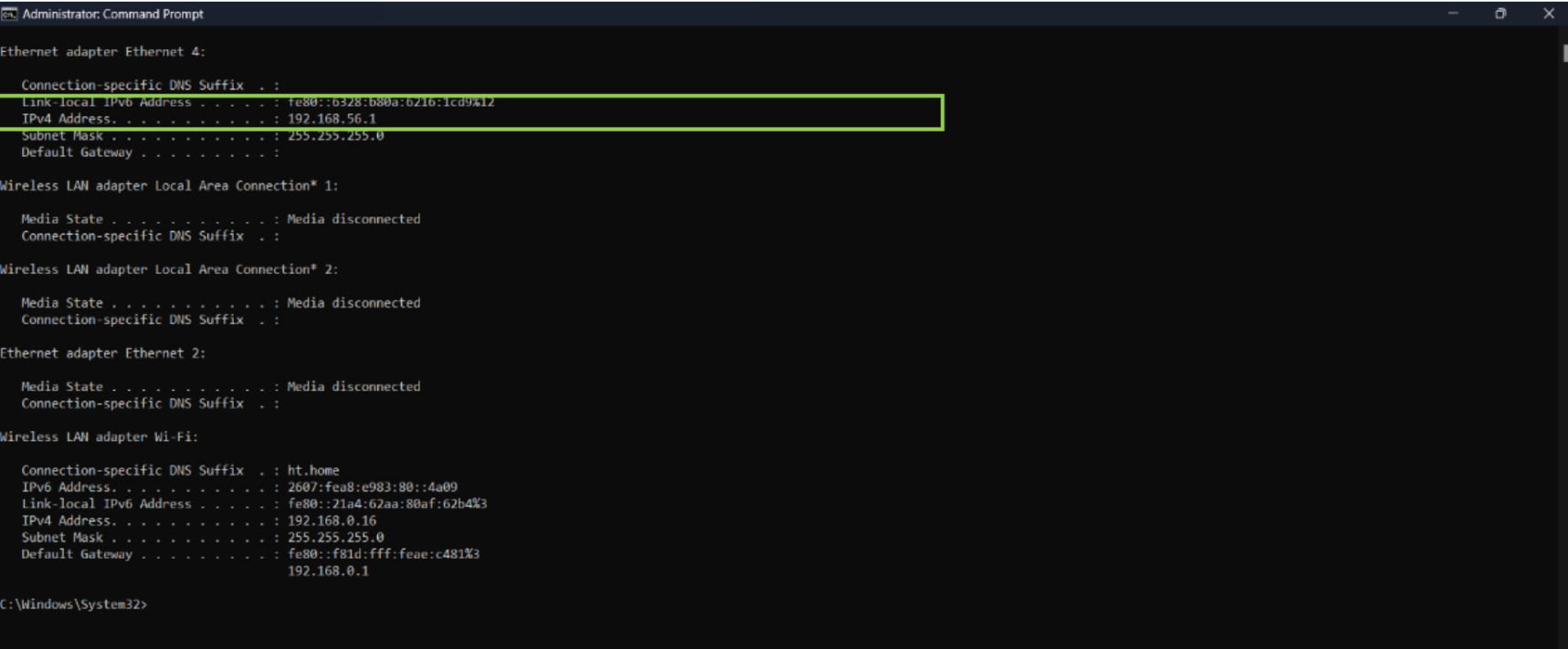This screenshot has height=649, width=1568.
Task: Click the ht.home DNS suffix value
Action: point(313,471)
